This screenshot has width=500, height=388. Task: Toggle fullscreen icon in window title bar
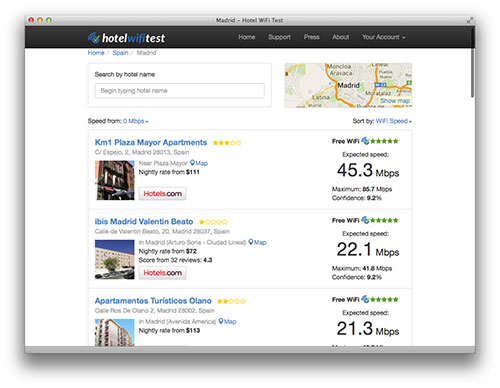point(470,20)
